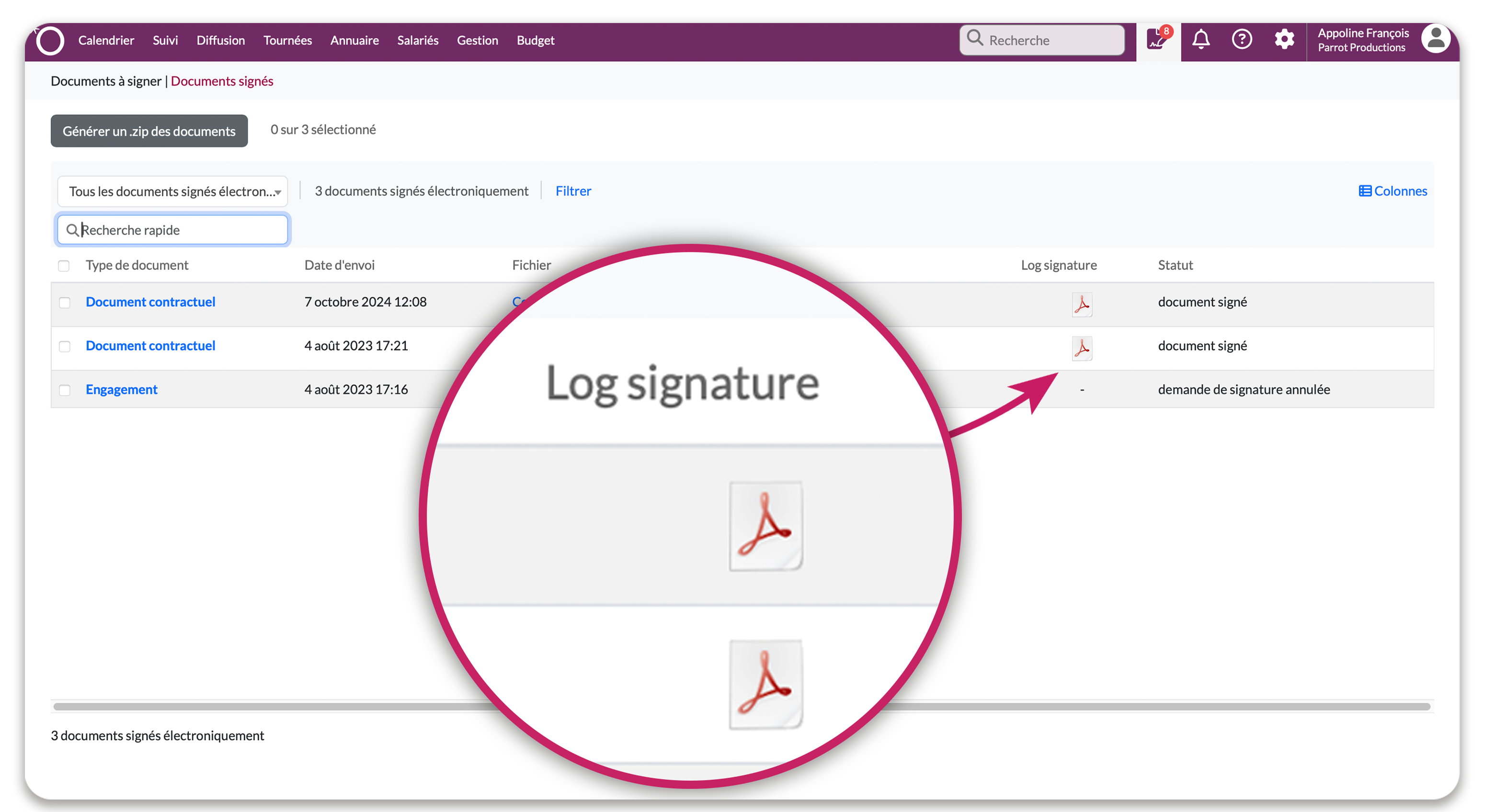
Task: Check the box for the 7 octobre 2024 document
Action: point(65,303)
